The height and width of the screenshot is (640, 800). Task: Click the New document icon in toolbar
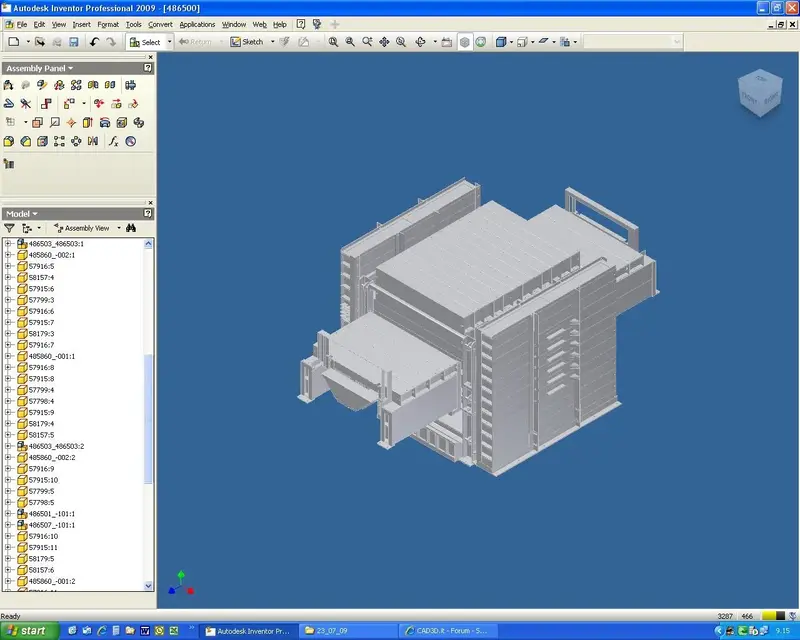coord(14,42)
